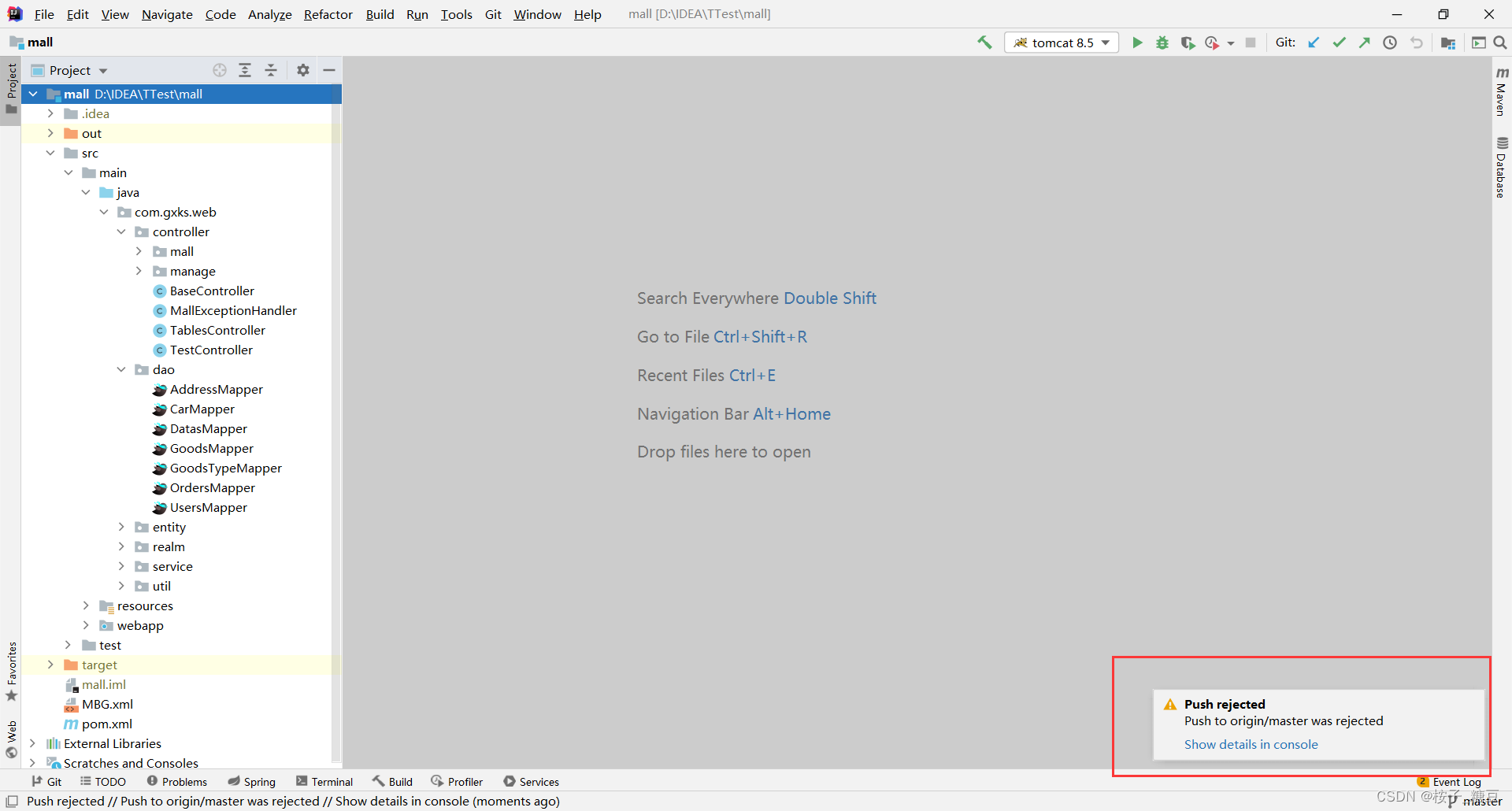Open the tomcat 8.5 run configuration dropdown
1512x811 pixels.
[x=1062, y=42]
